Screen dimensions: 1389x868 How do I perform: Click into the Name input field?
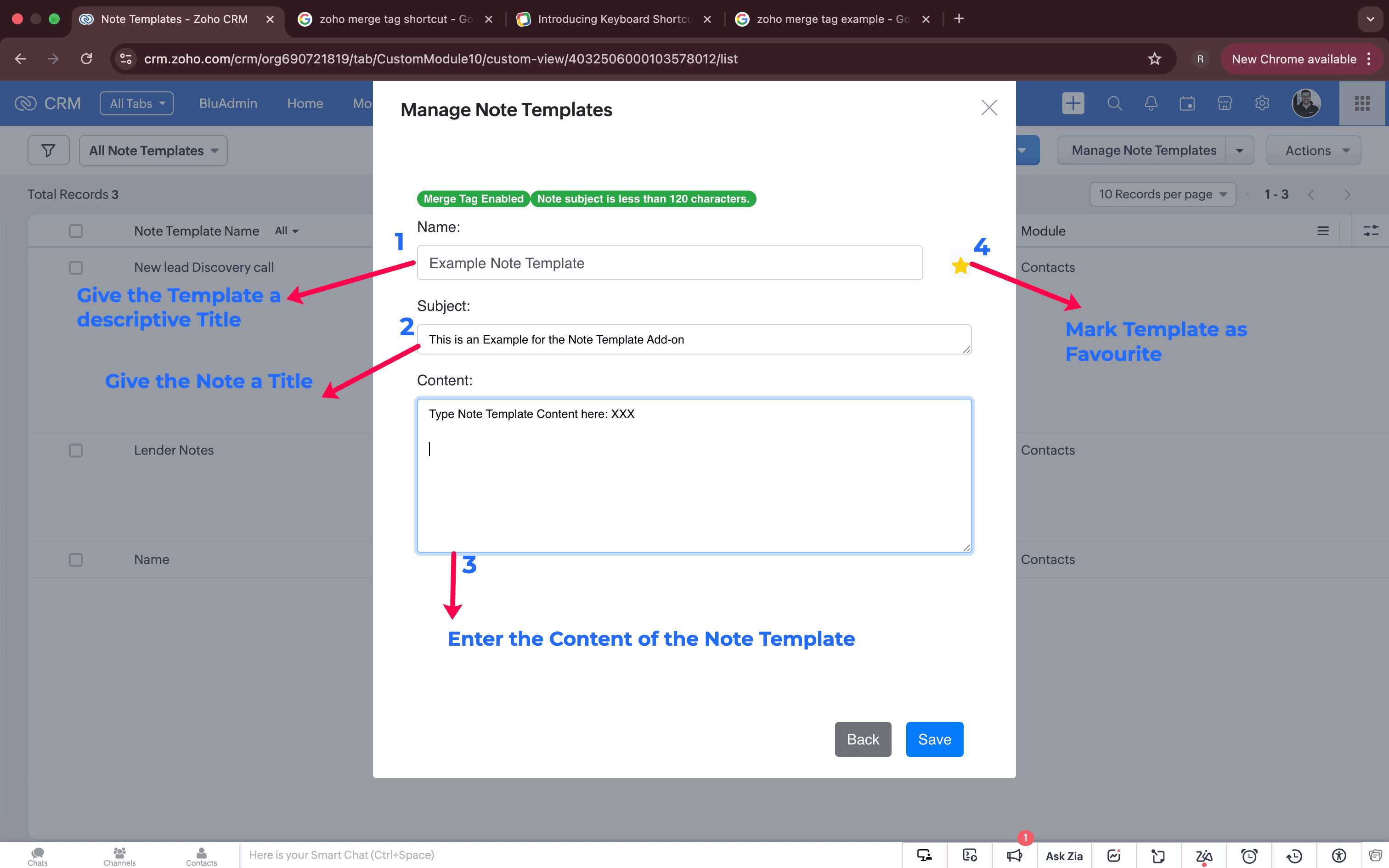tap(669, 263)
